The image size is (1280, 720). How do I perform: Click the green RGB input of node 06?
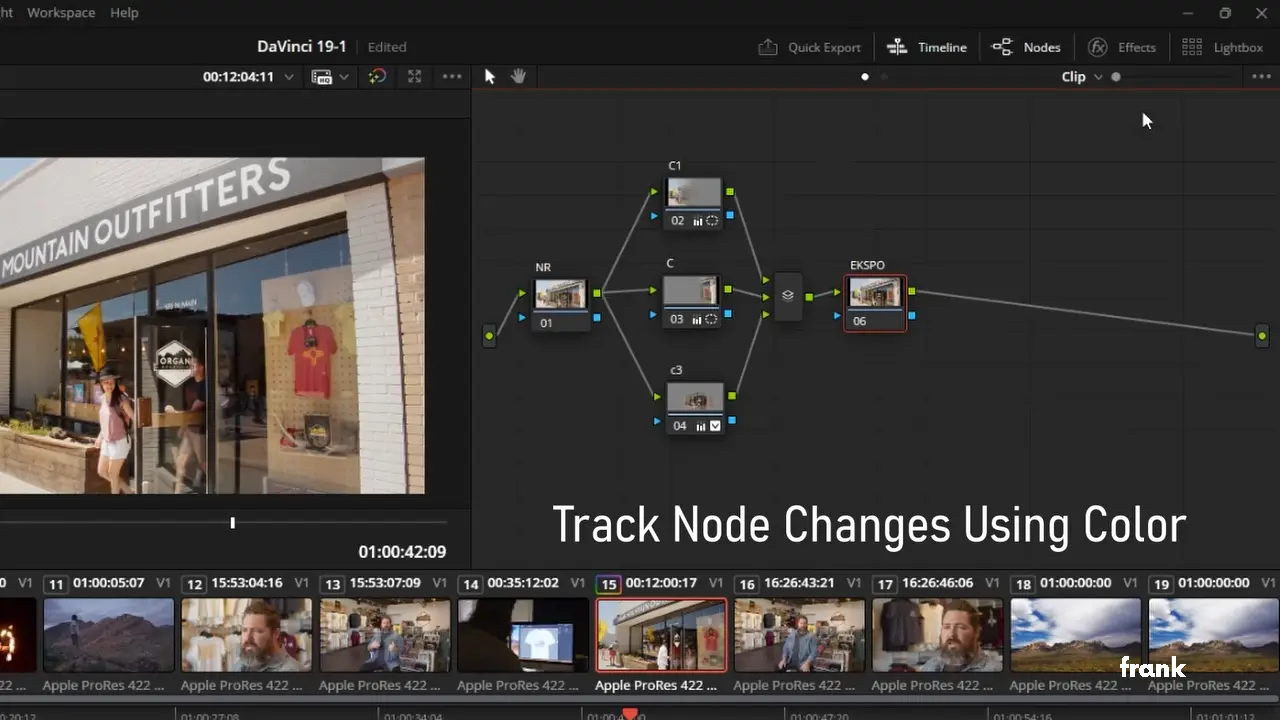point(837,292)
